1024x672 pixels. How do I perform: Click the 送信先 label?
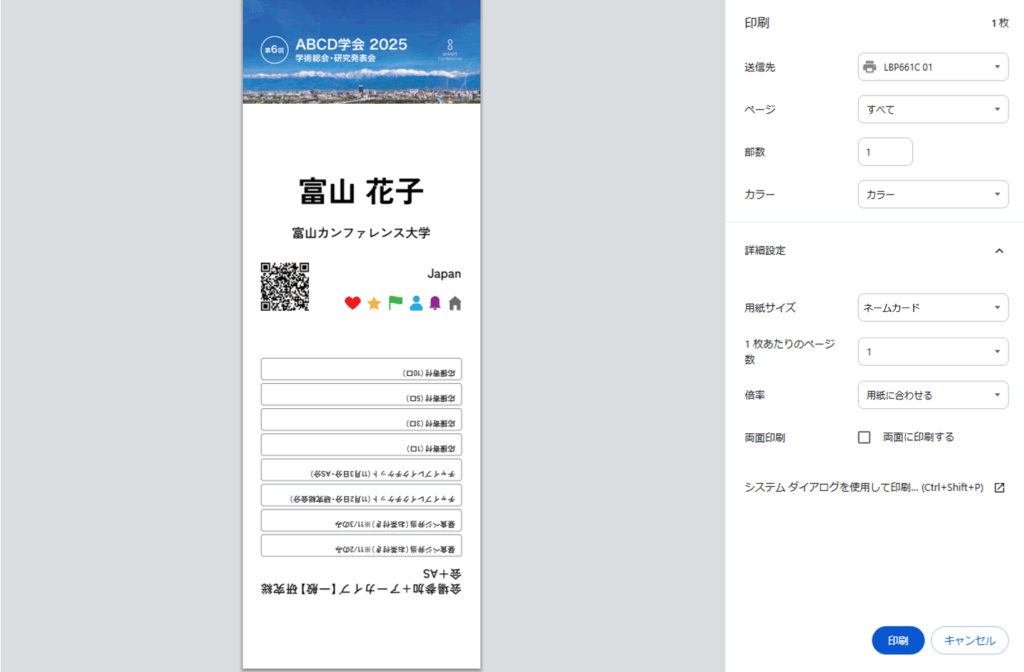pos(760,67)
